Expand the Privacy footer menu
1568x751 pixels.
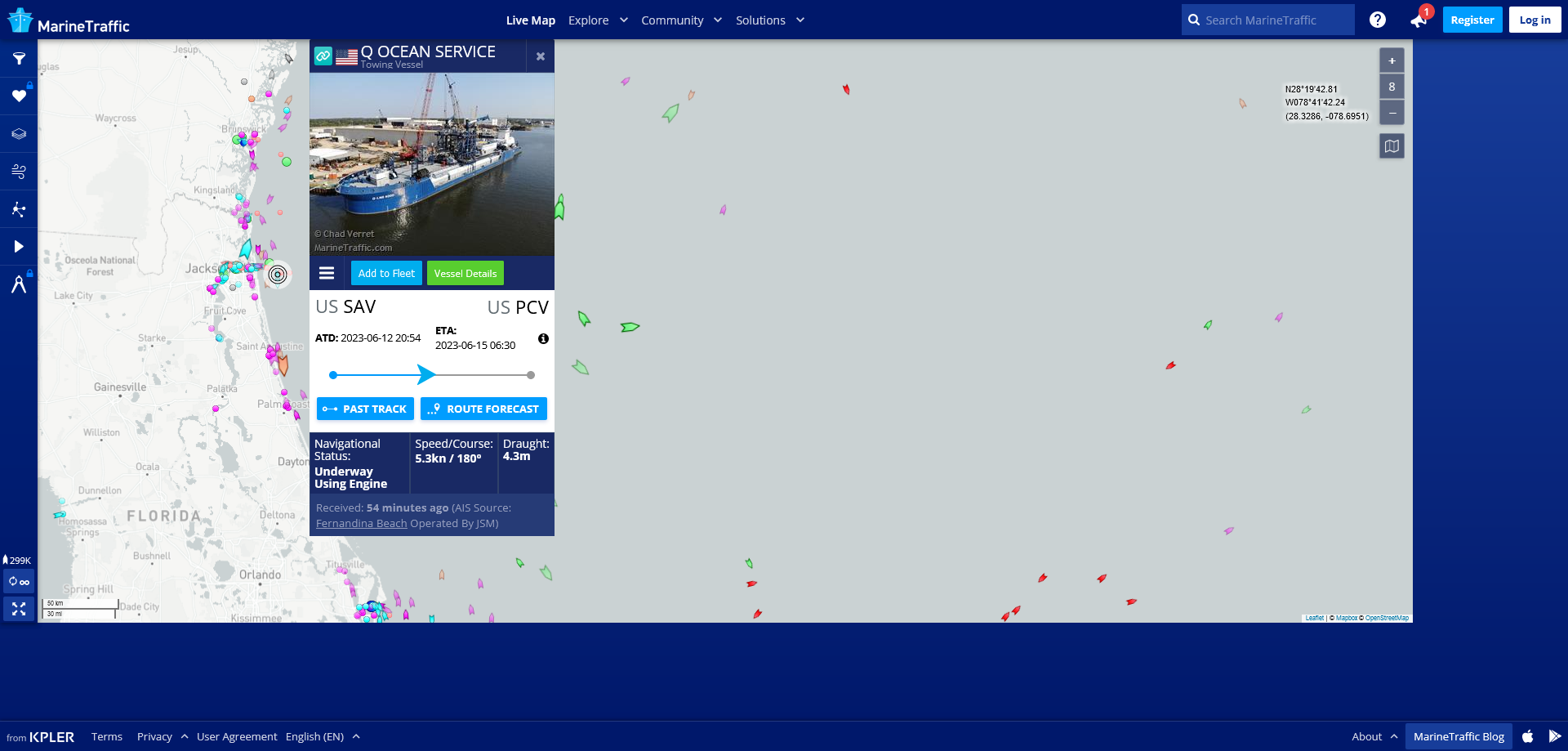click(x=162, y=736)
